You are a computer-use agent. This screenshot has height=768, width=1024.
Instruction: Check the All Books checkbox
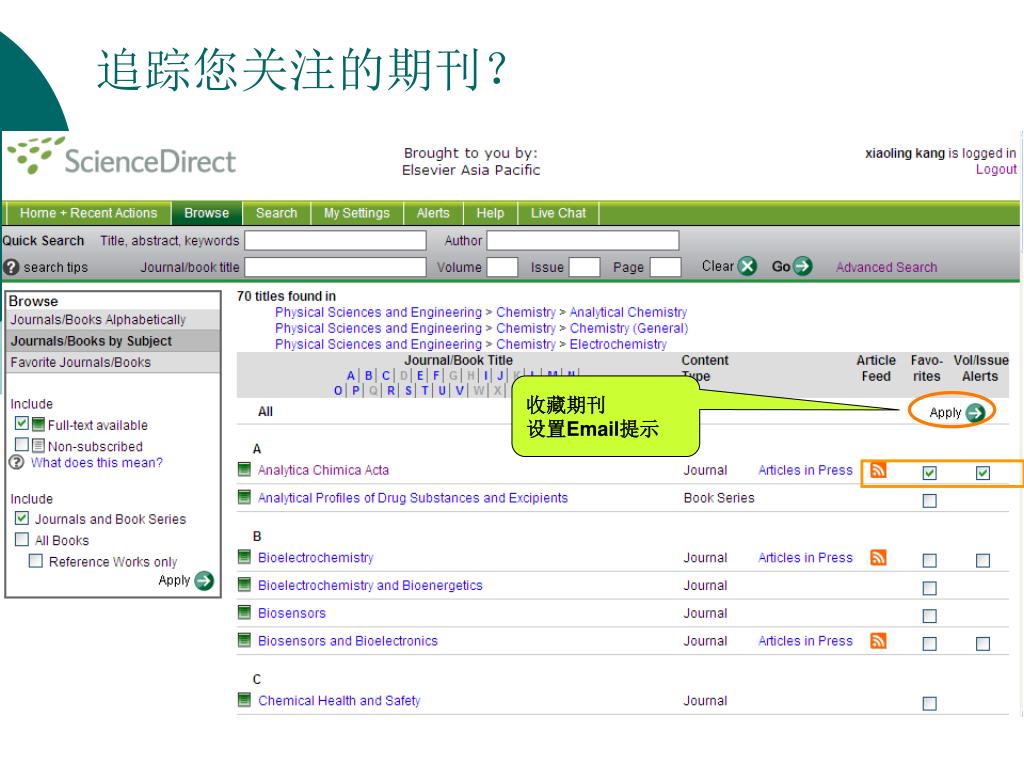[22, 539]
